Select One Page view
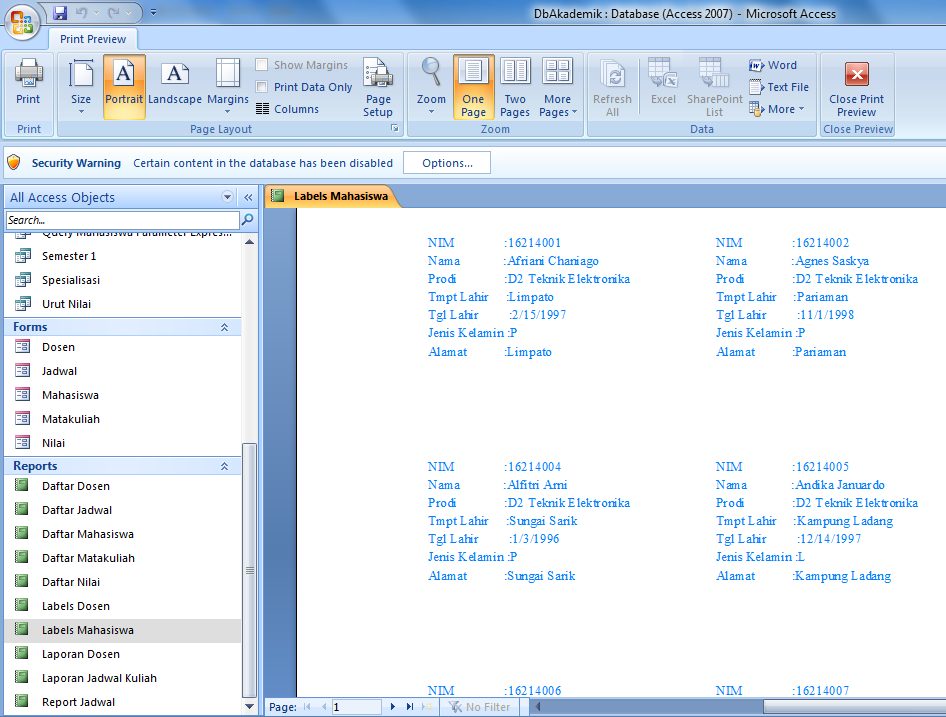946x717 pixels. pos(474,87)
